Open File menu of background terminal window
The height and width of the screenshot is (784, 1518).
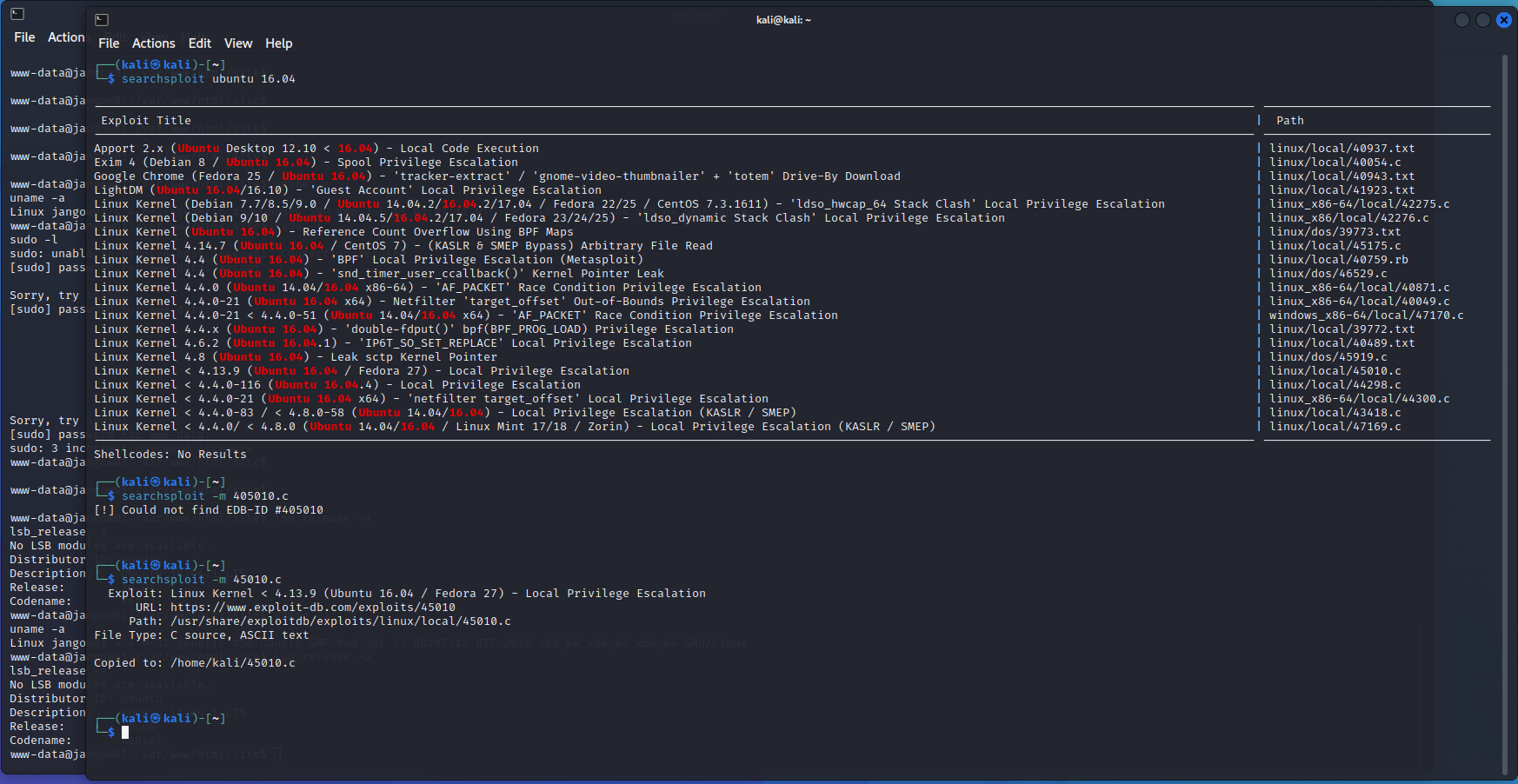24,37
